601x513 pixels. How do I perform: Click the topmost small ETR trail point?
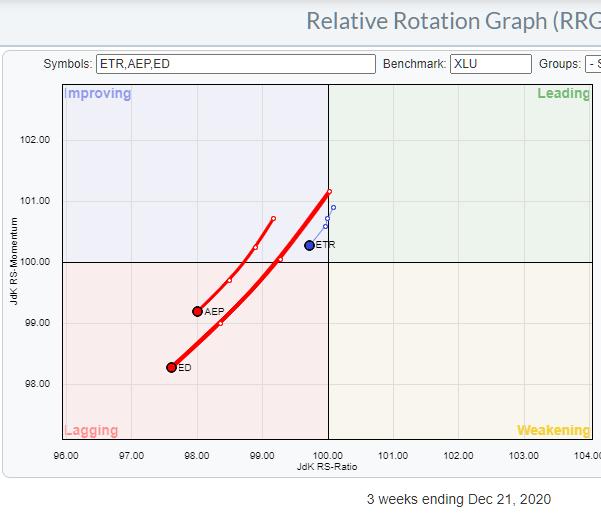point(333,207)
